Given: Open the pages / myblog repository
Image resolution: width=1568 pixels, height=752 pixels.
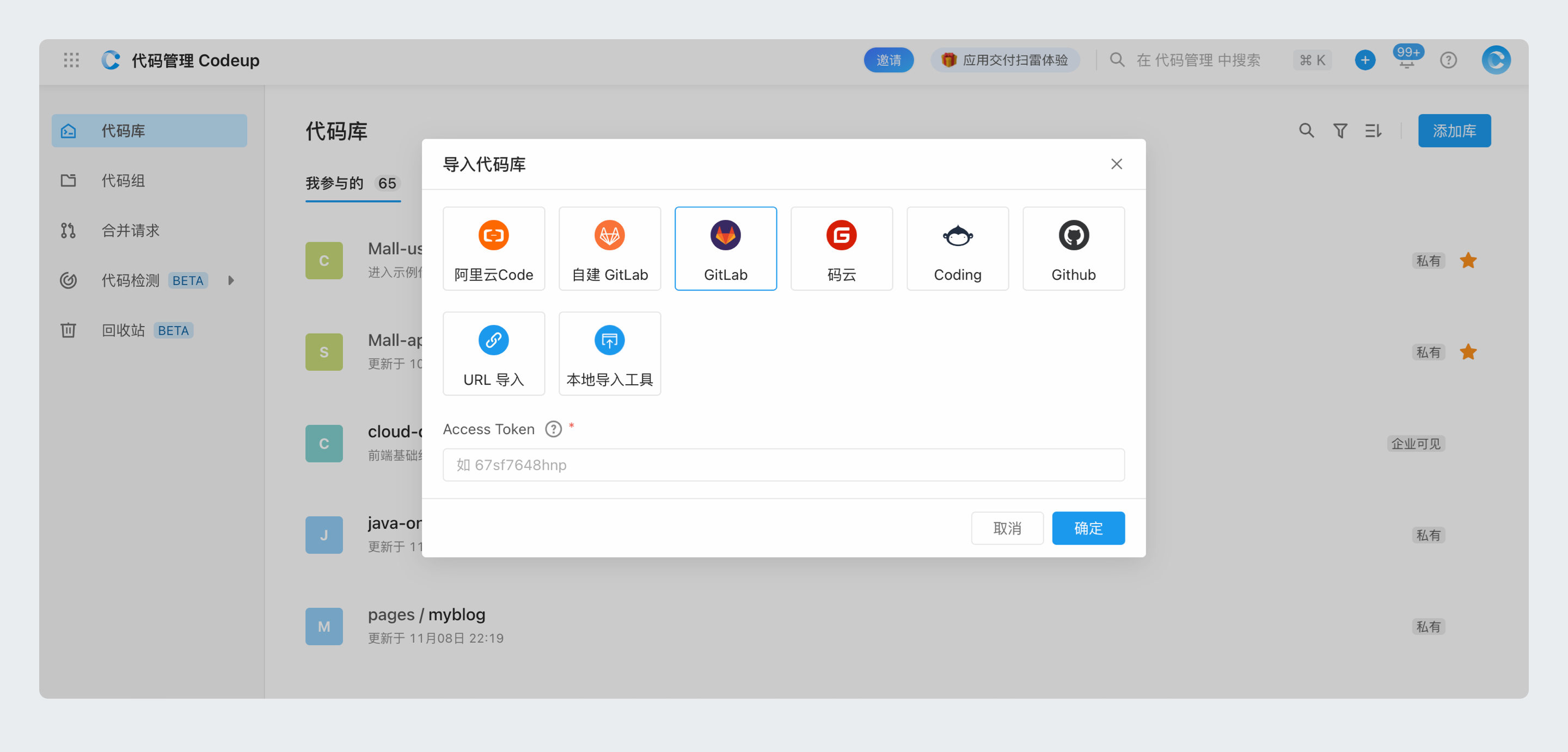Looking at the screenshot, I should click(426, 614).
